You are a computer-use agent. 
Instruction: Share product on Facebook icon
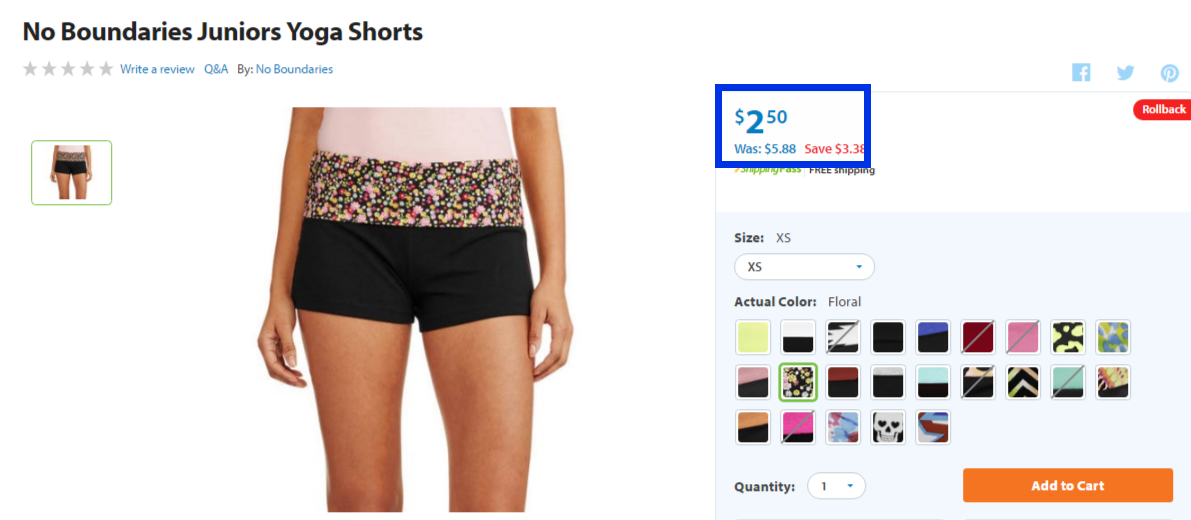click(x=1081, y=72)
